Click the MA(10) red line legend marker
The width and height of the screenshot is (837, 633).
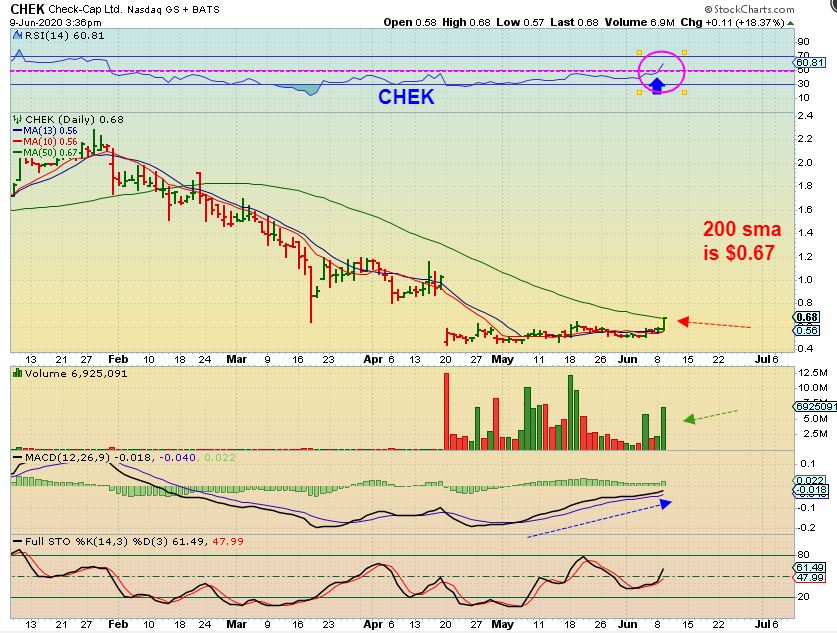tap(18, 142)
